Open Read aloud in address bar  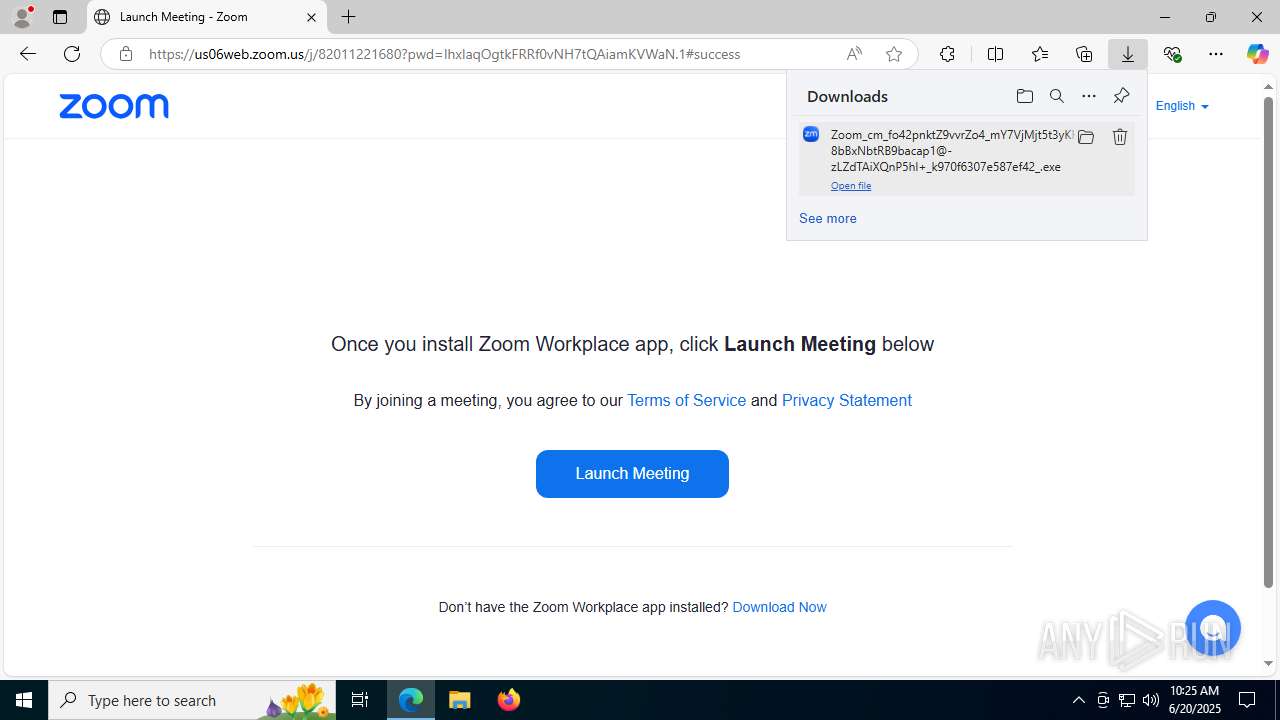pos(854,54)
